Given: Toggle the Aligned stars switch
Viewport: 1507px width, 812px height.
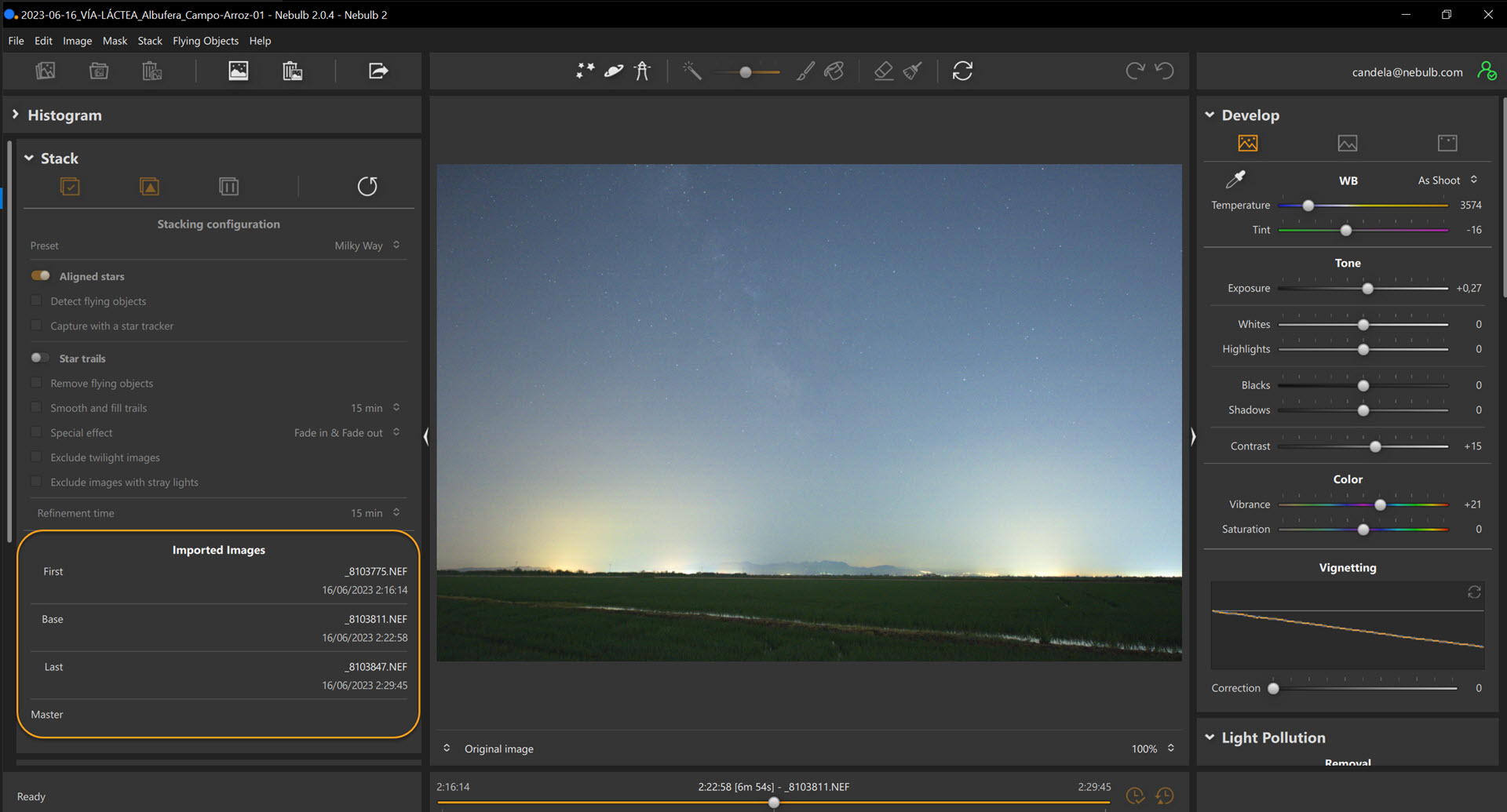Looking at the screenshot, I should pos(41,276).
